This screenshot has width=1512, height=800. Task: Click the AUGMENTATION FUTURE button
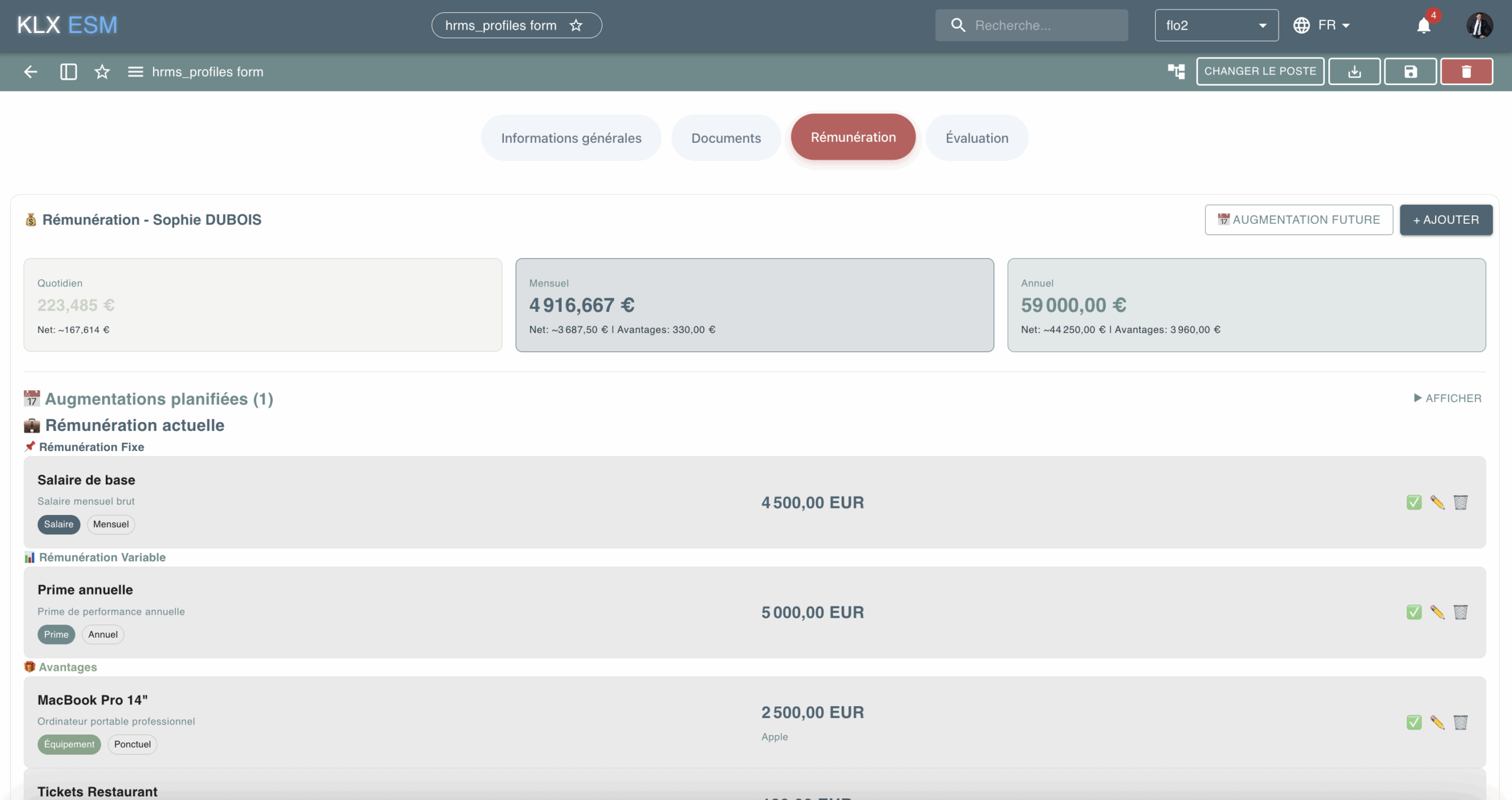[x=1299, y=220]
